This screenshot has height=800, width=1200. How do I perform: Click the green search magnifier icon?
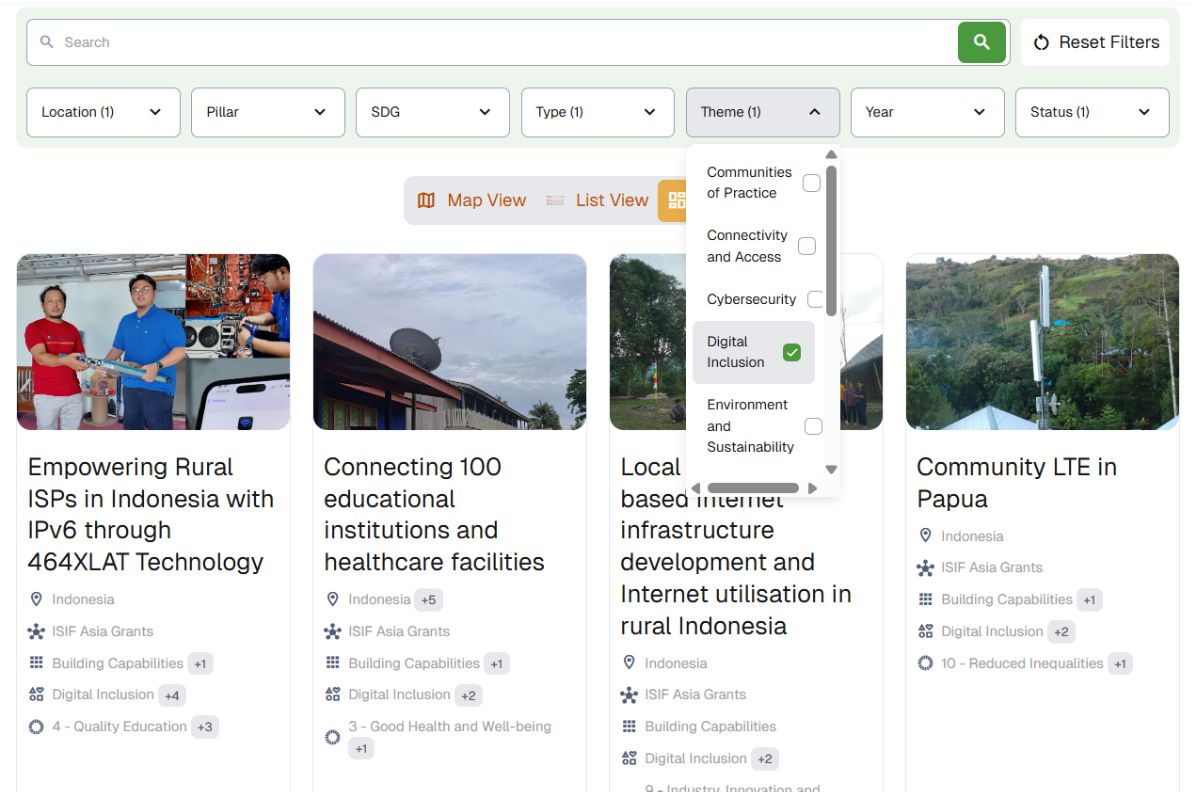(981, 42)
